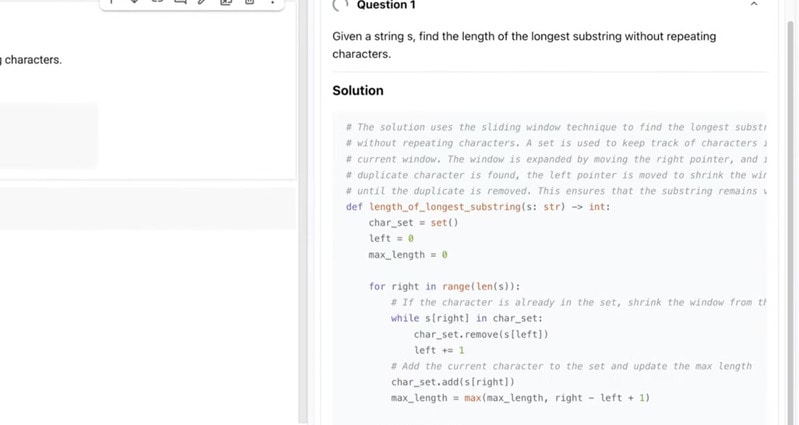Click the move cell up arrow icon
This screenshot has width=799, height=425.
click(x=112, y=2)
